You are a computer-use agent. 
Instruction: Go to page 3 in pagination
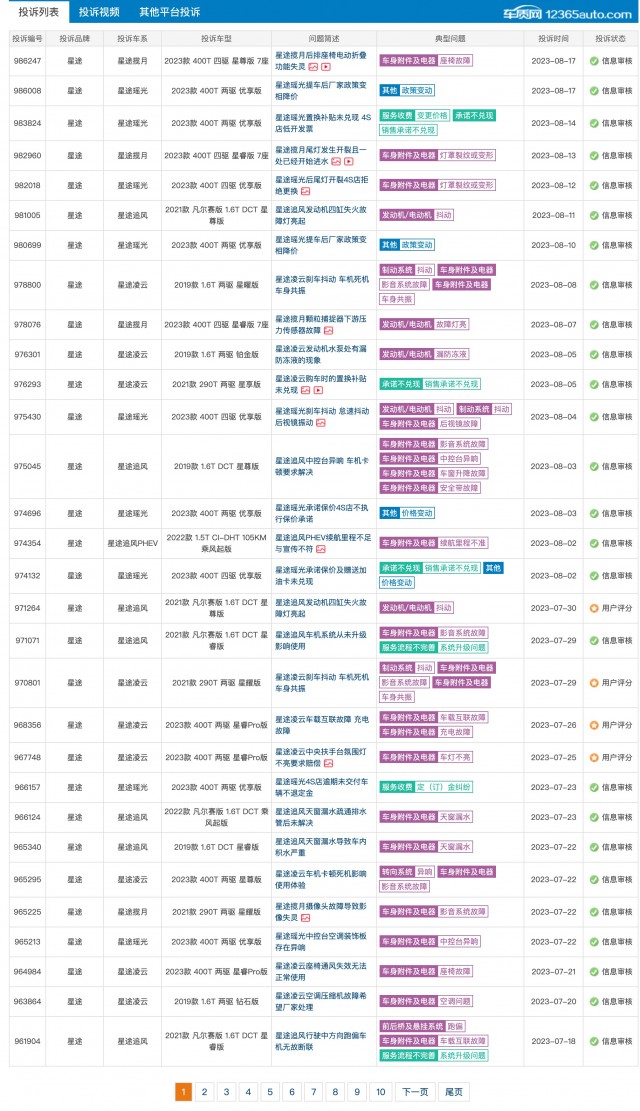(226, 1091)
